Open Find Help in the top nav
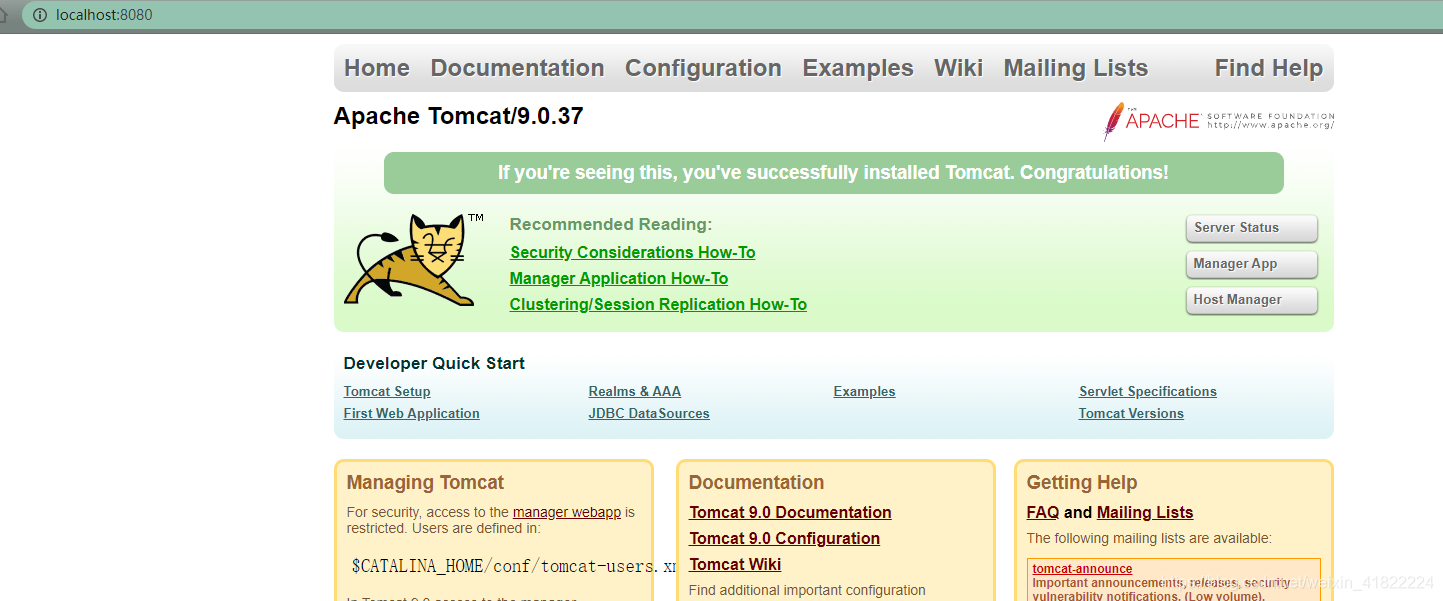The width and height of the screenshot is (1443, 601). coord(1268,68)
